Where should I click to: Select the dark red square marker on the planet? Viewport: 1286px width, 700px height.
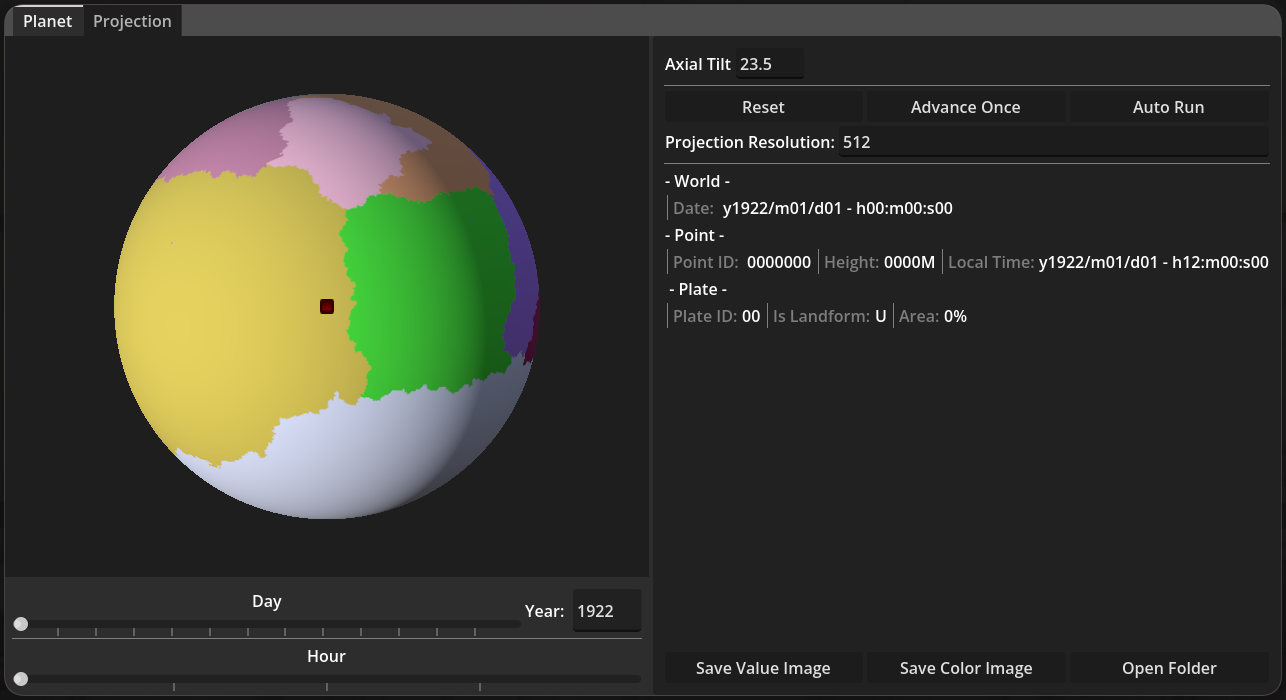(x=327, y=306)
